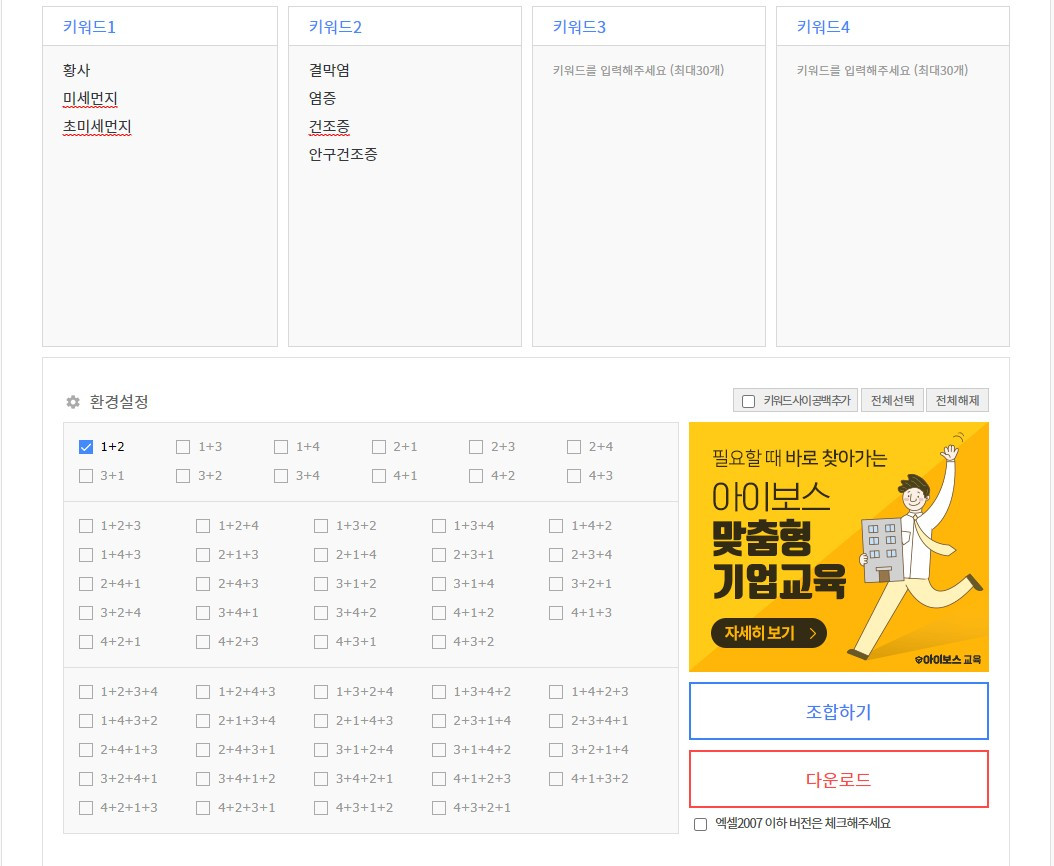Click the keyword 초미세먼지
The height and width of the screenshot is (866, 1054).
(97, 127)
